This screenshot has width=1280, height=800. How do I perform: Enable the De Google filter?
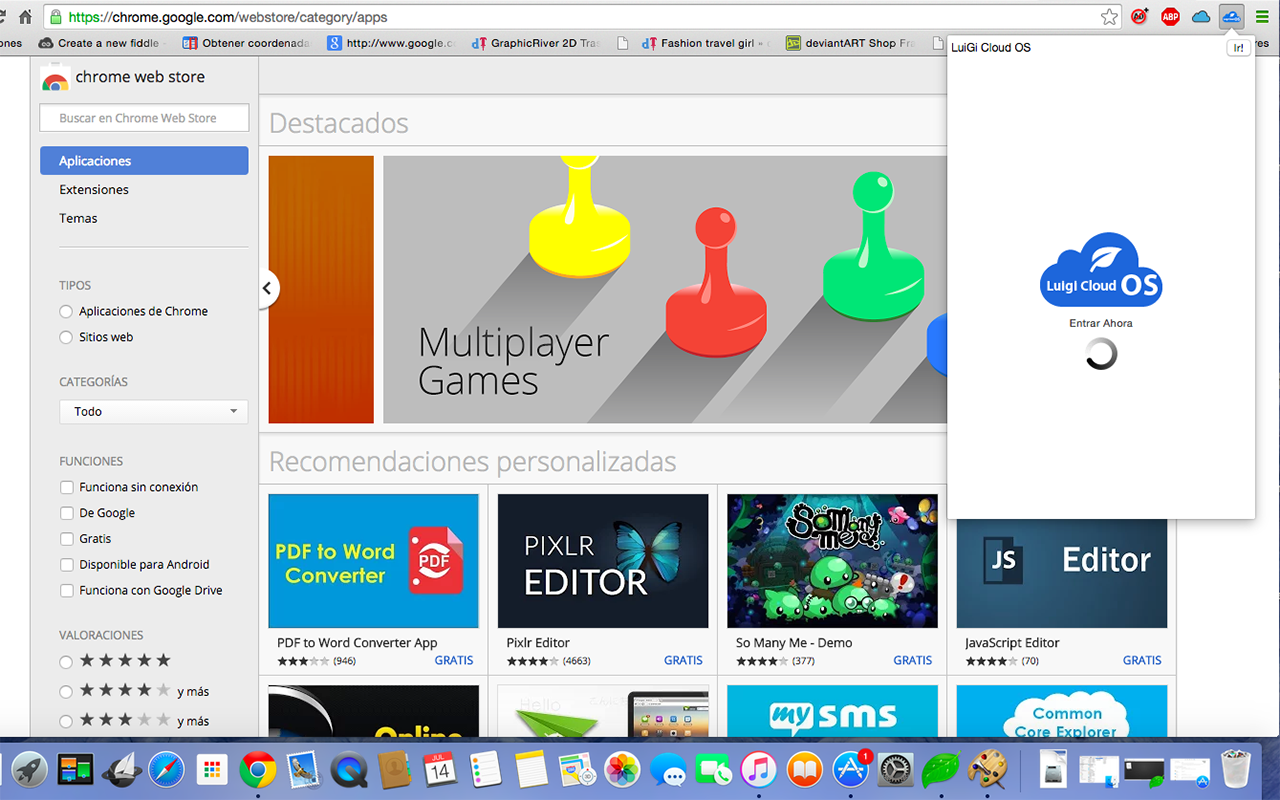point(66,513)
